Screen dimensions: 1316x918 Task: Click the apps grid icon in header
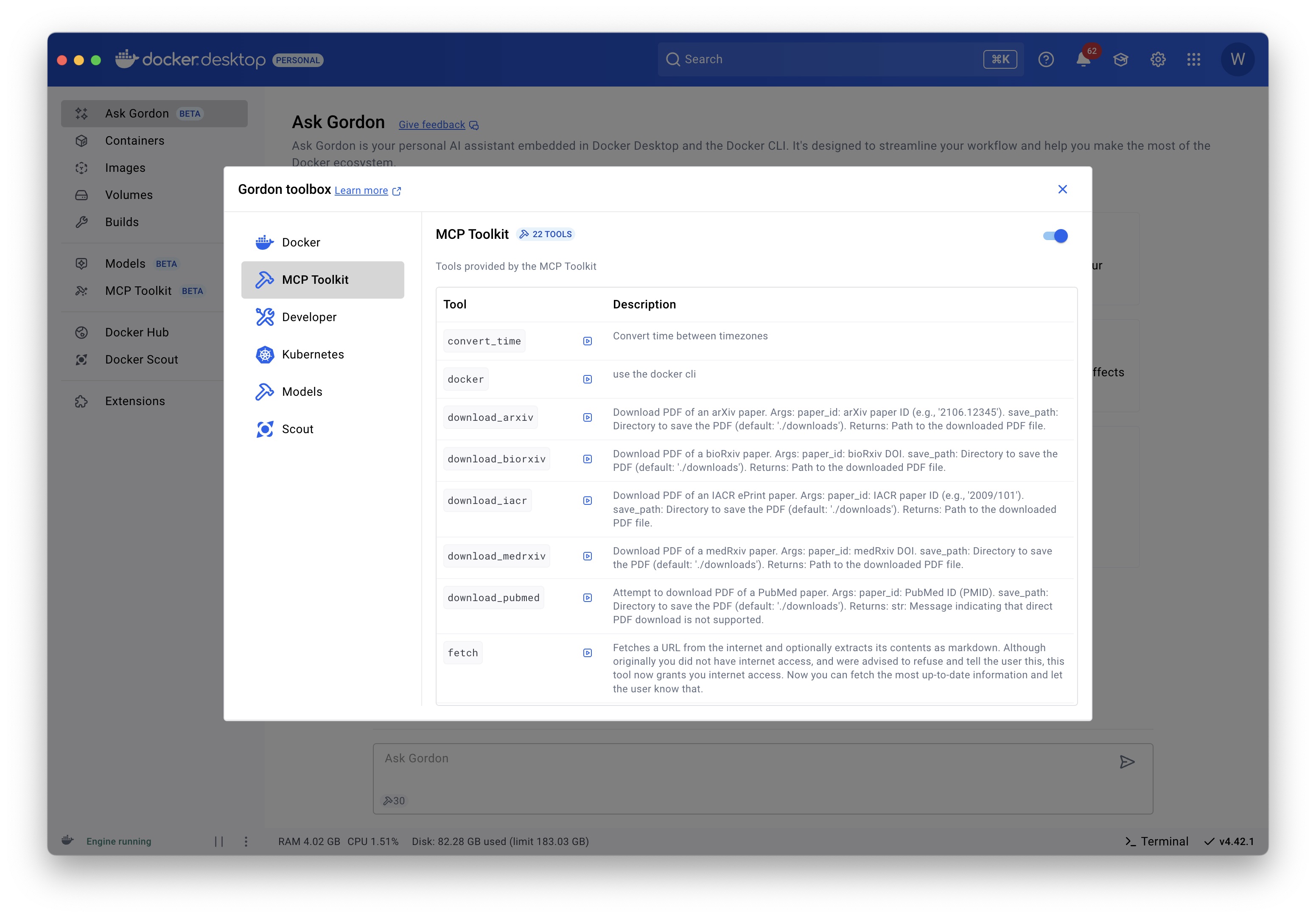1194,59
